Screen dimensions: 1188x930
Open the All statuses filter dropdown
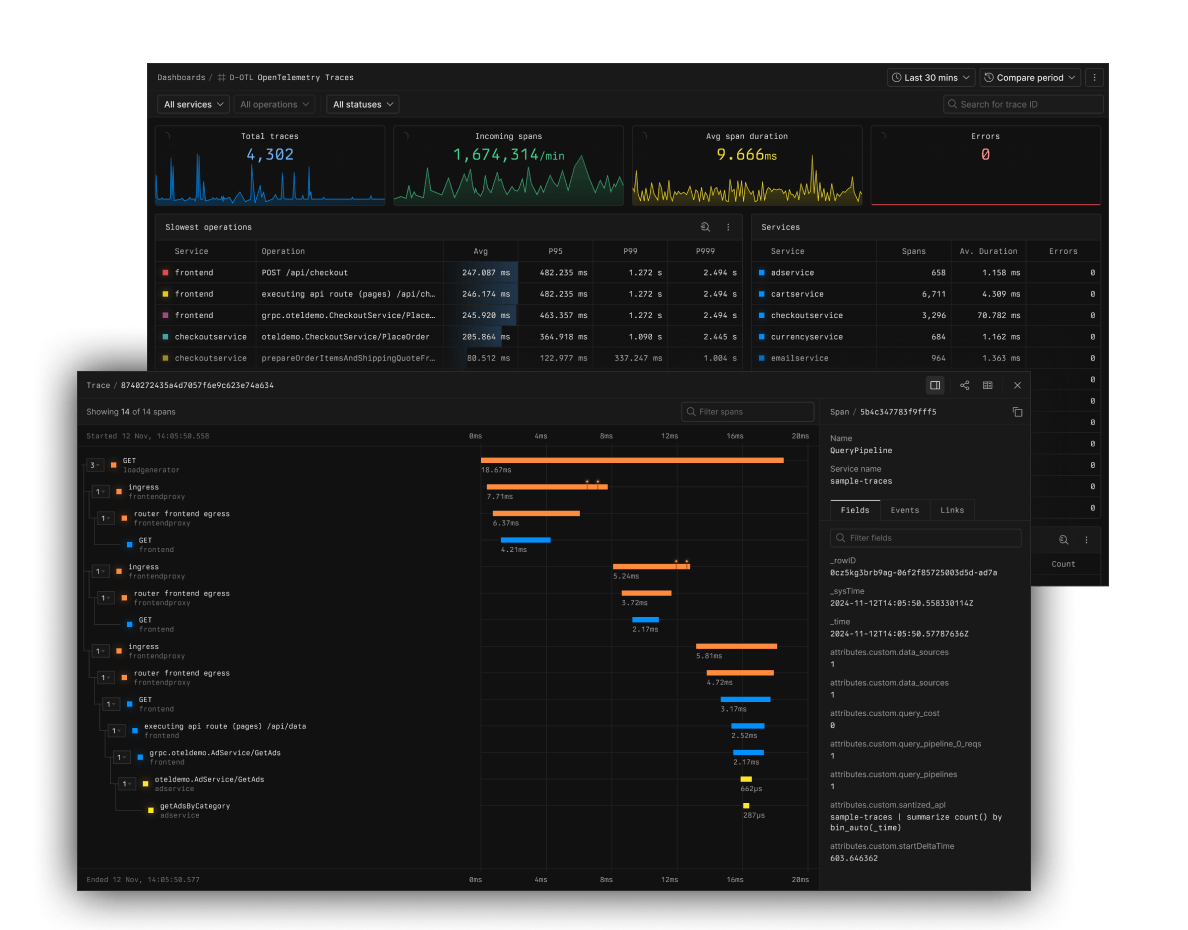[362, 104]
